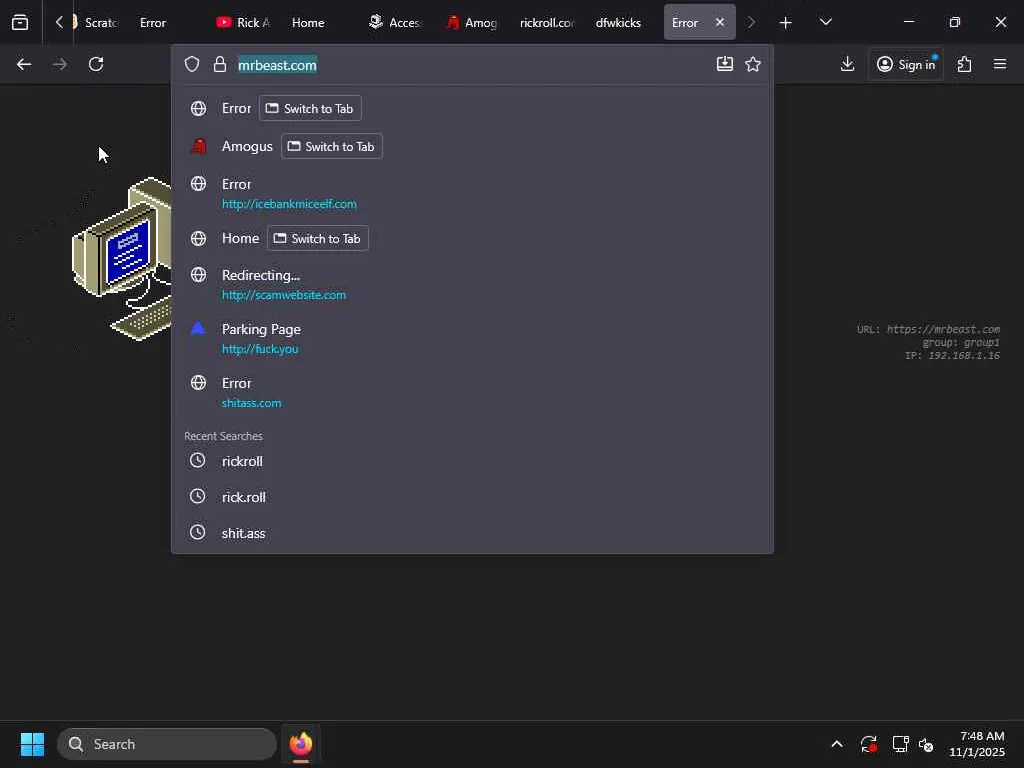Click the sync update tray icon
This screenshot has height=768, width=1024.
coord(869,744)
